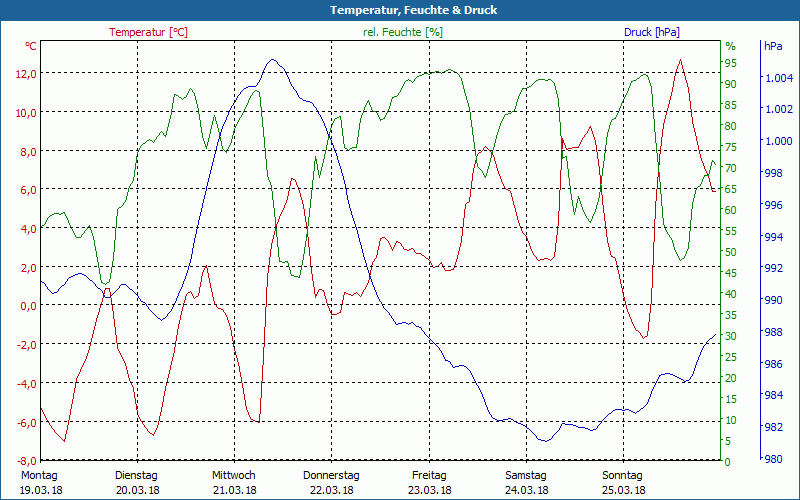Image resolution: width=800 pixels, height=500 pixels.
Task: Select the '10,0' temperature axis value
Action: (x=26, y=113)
